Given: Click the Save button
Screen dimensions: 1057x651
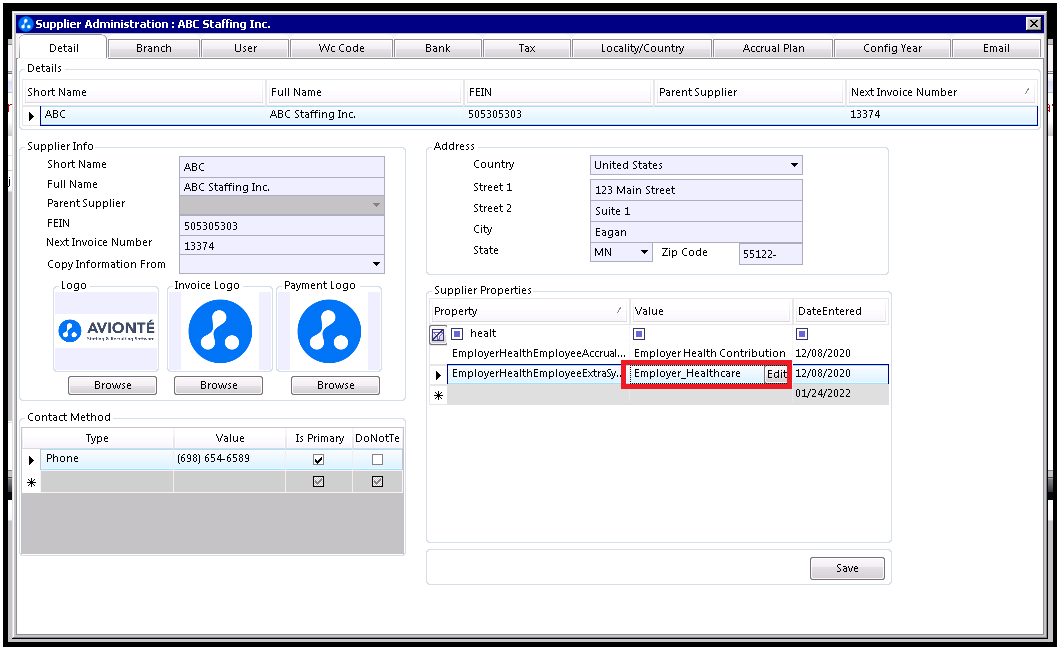Looking at the screenshot, I should (x=847, y=568).
